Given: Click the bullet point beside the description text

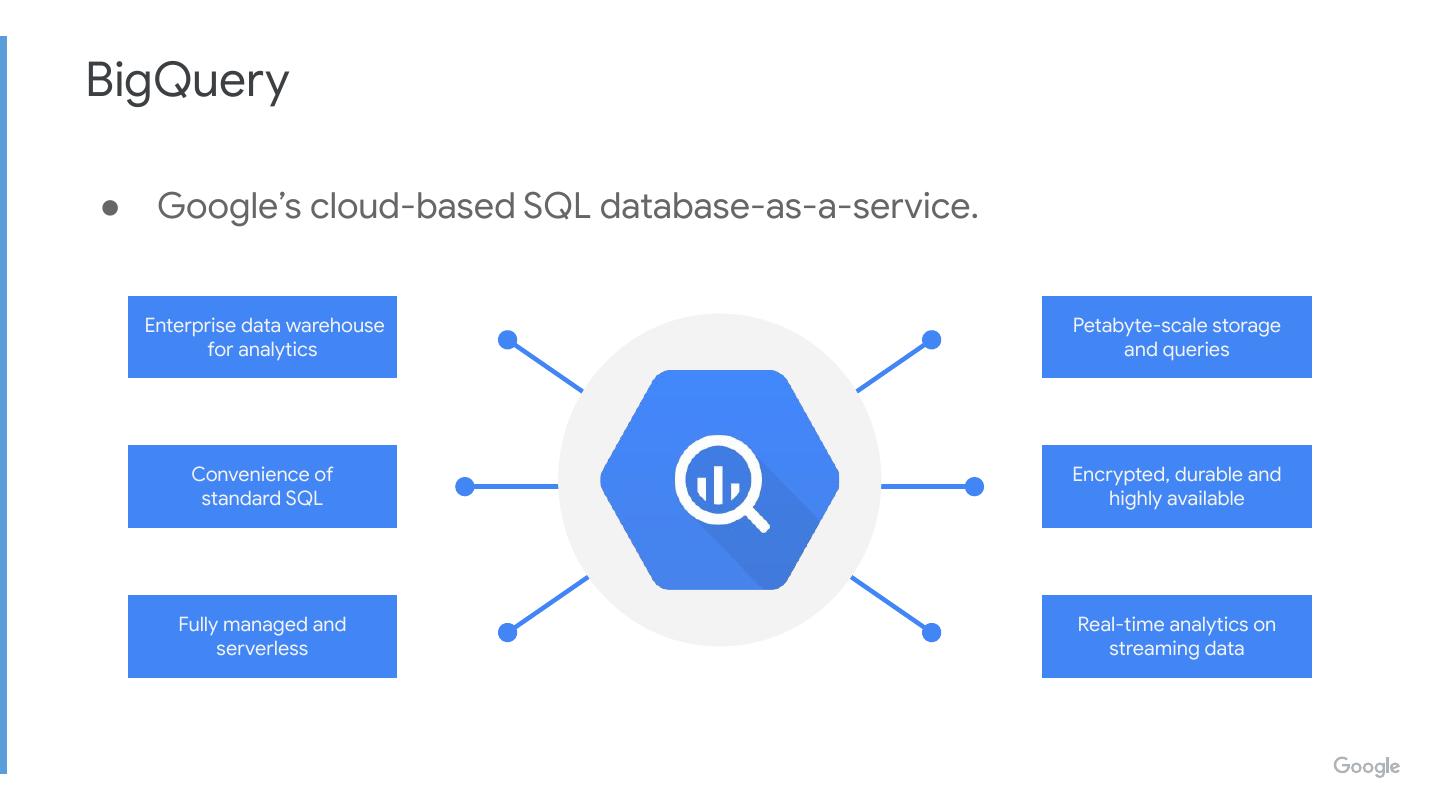Looking at the screenshot, I should pos(110,208).
